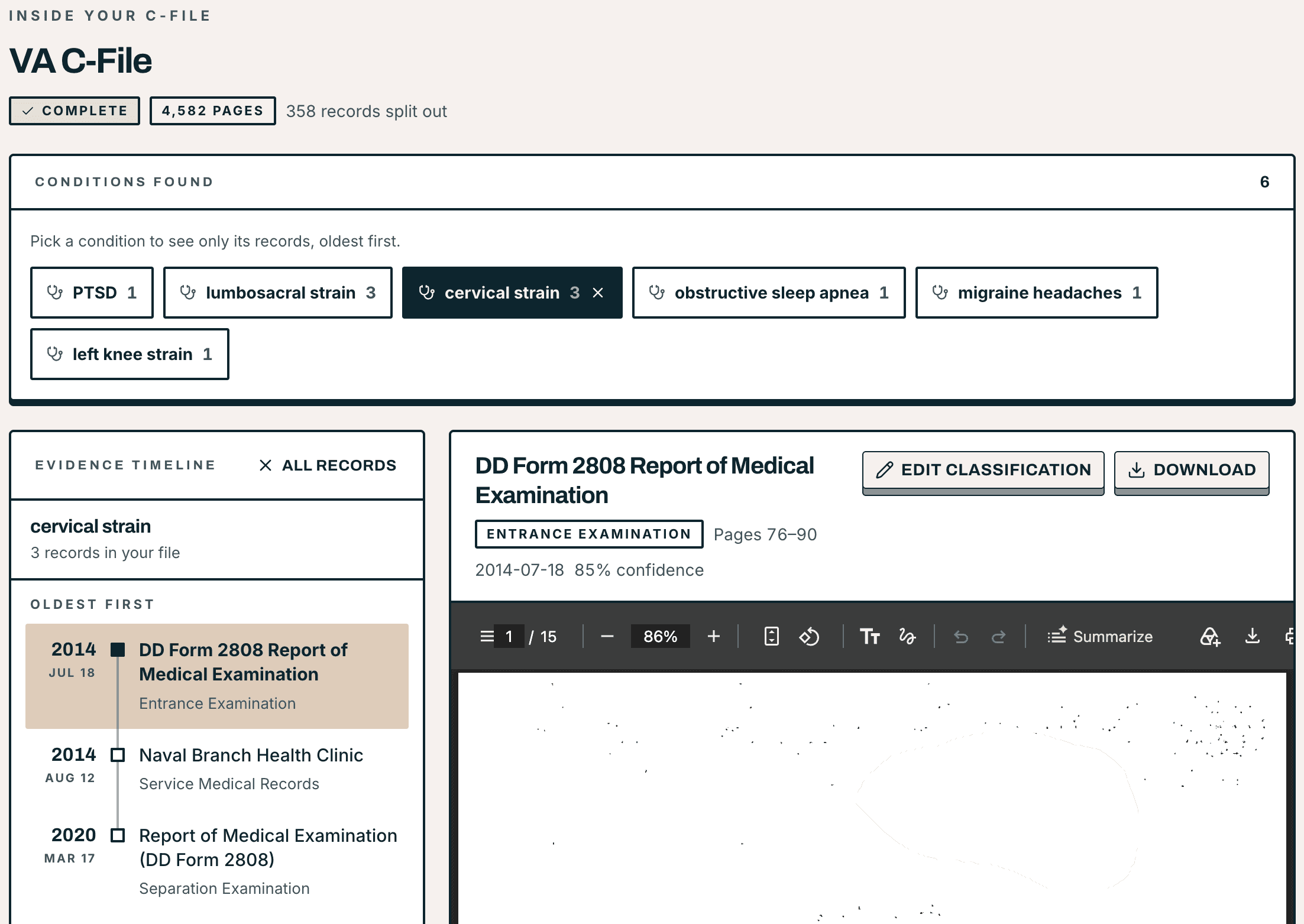Click the download icon in PDF toolbar

(1252, 636)
